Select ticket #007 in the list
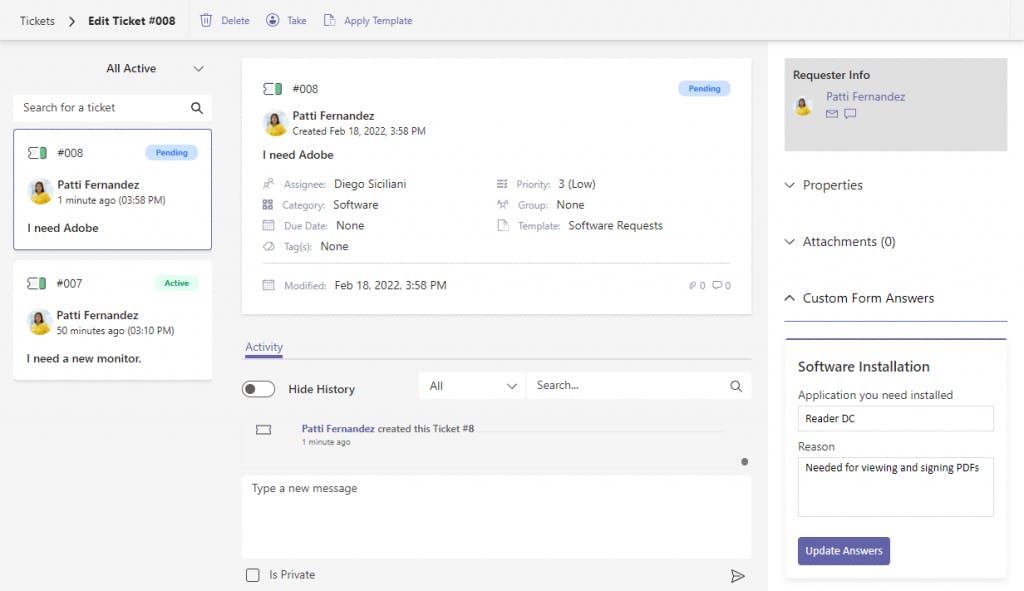The width and height of the screenshot is (1024, 591). pyautogui.click(x=112, y=320)
